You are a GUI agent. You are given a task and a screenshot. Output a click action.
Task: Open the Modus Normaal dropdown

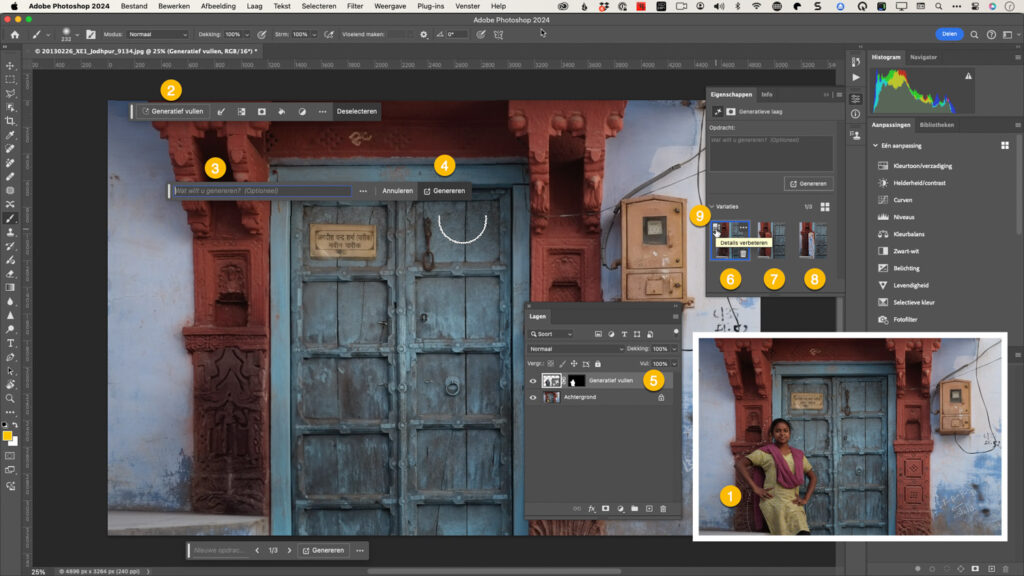pyautogui.click(x=157, y=34)
